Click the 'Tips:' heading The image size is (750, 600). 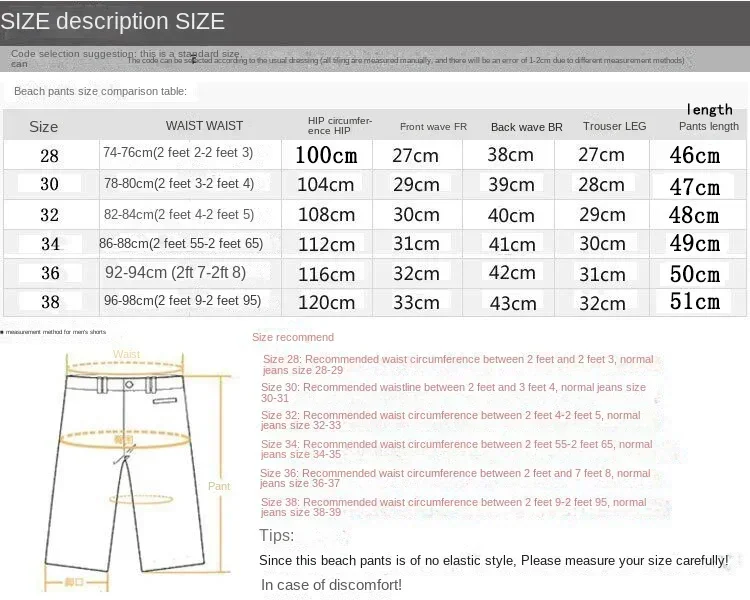[276, 535]
